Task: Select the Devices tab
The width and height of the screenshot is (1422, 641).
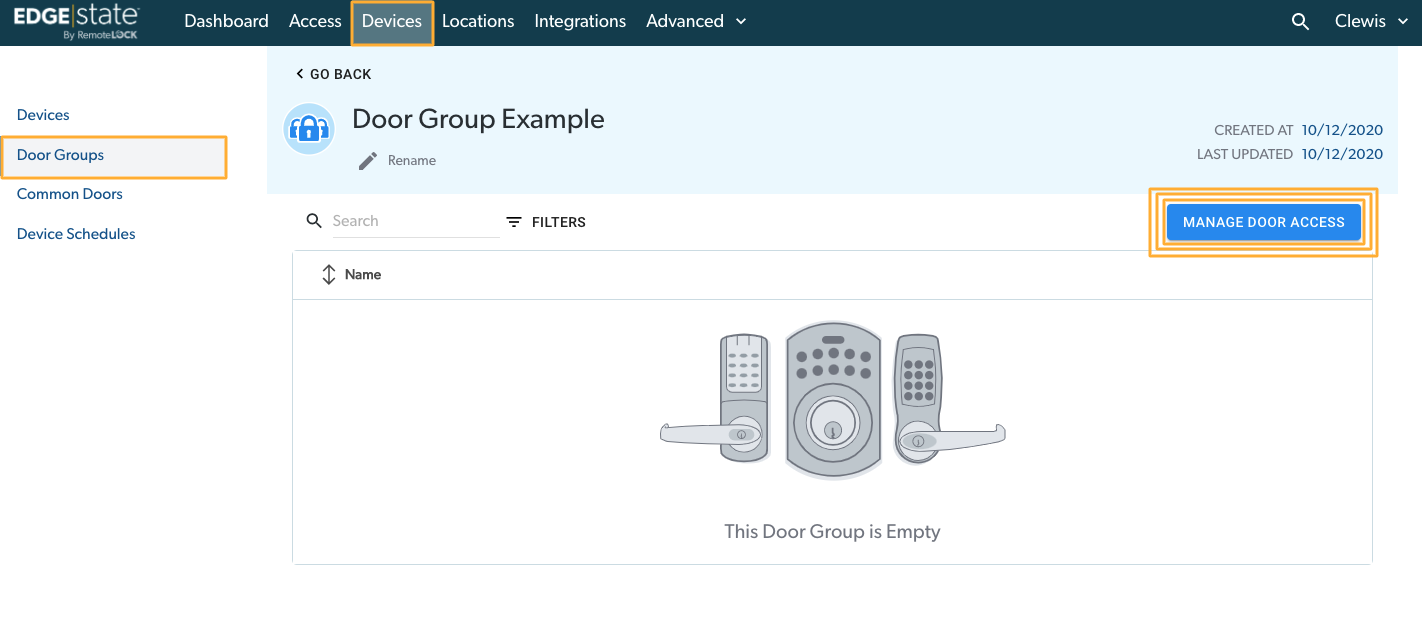Action: pos(392,22)
